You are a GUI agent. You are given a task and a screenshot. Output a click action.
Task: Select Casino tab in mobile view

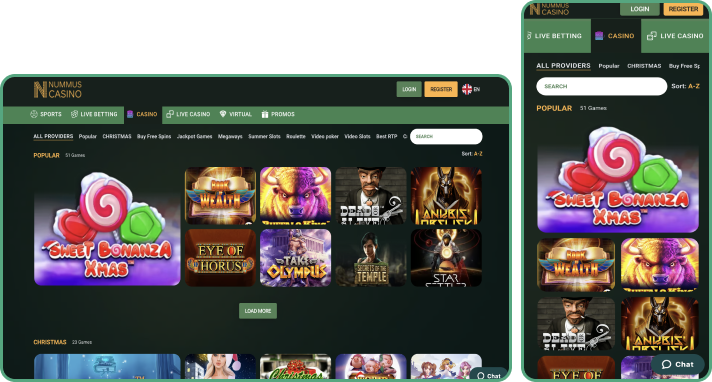coord(616,35)
